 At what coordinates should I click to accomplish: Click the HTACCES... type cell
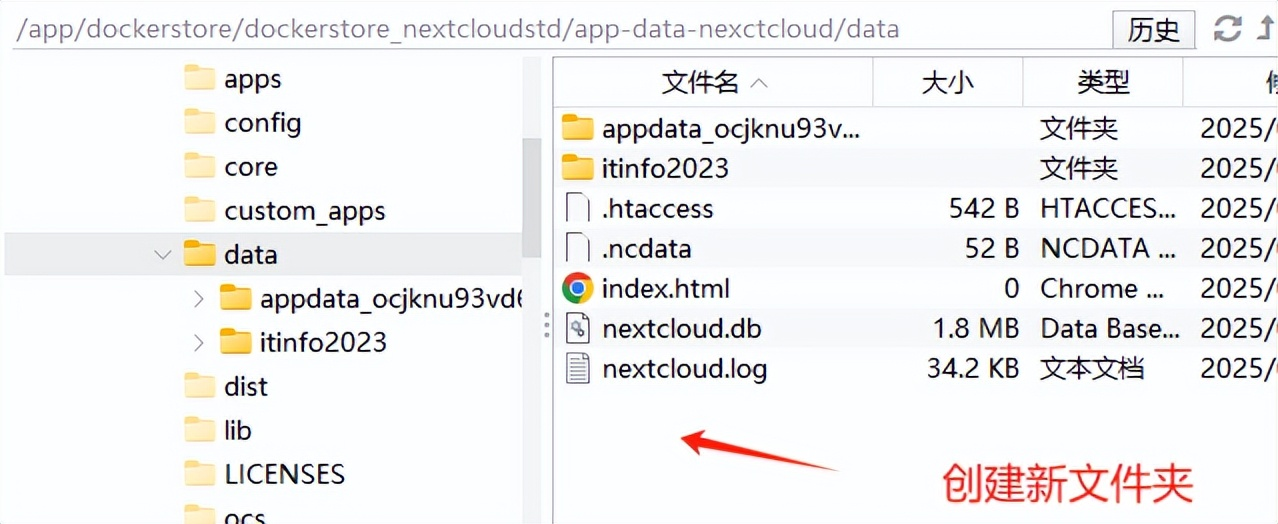point(1108,208)
